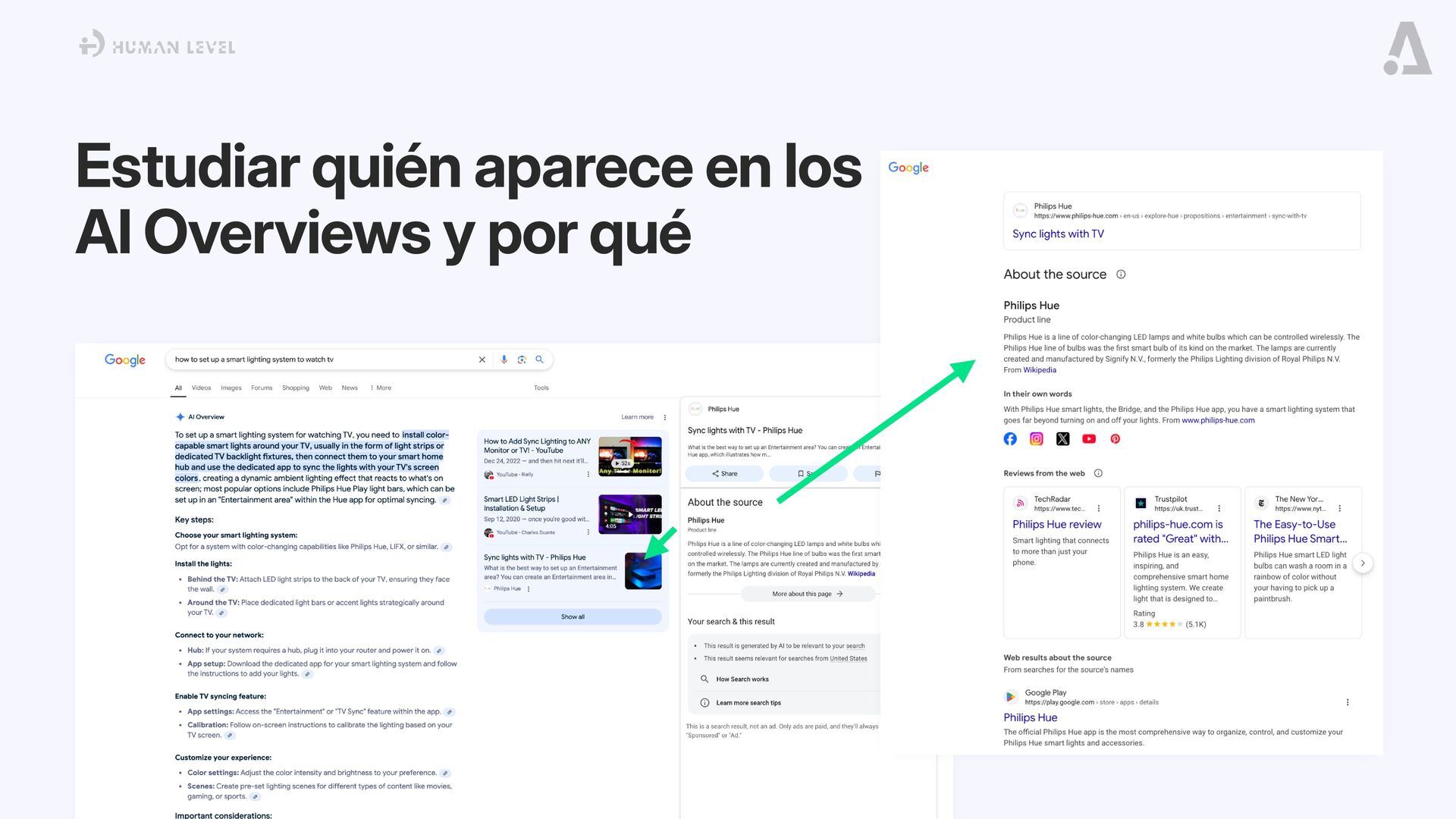This screenshot has height=819, width=1456.
Task: Open the X (Twitter) profile icon
Action: tap(1062, 439)
